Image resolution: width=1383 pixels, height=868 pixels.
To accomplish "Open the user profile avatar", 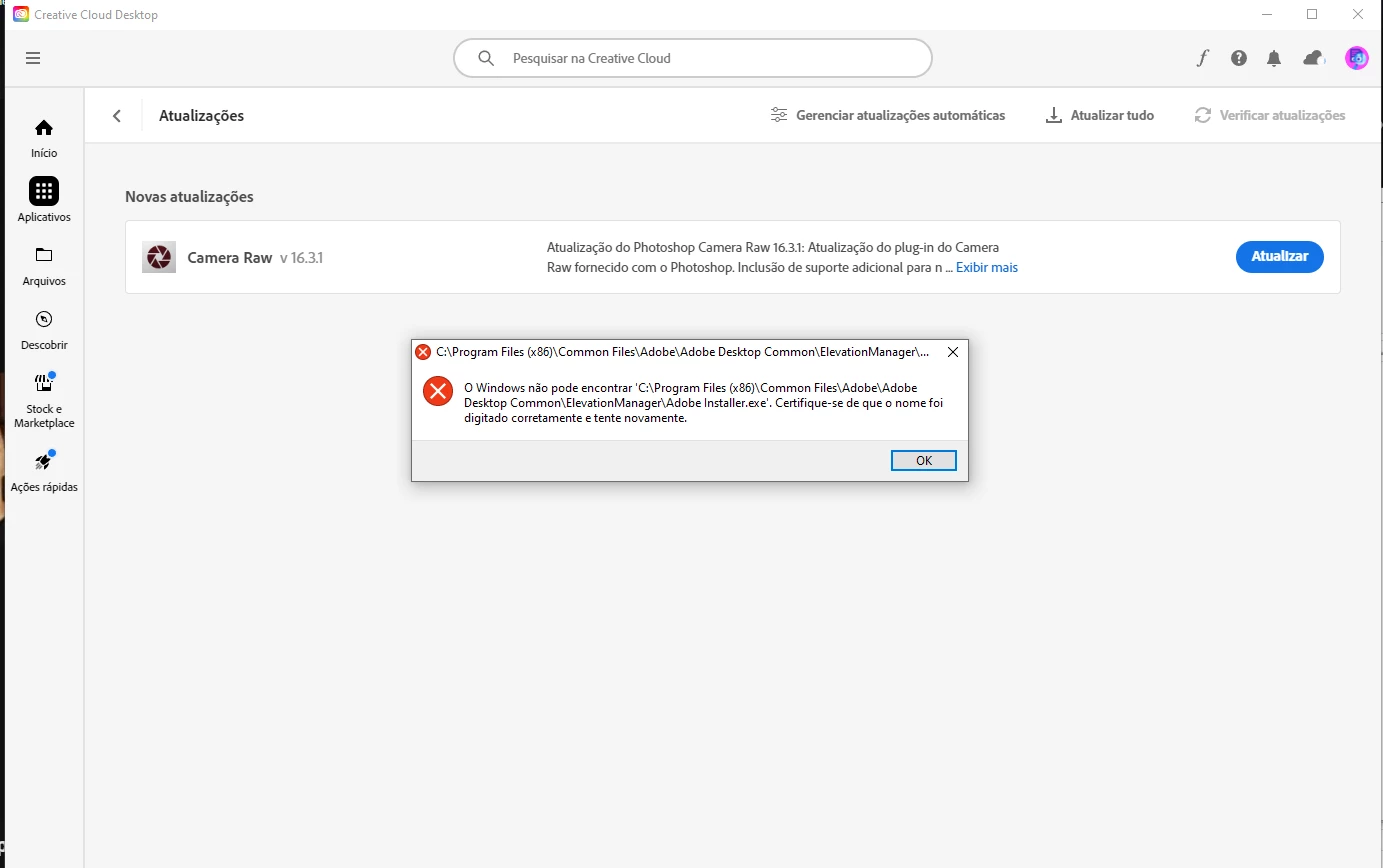I will click(1357, 58).
